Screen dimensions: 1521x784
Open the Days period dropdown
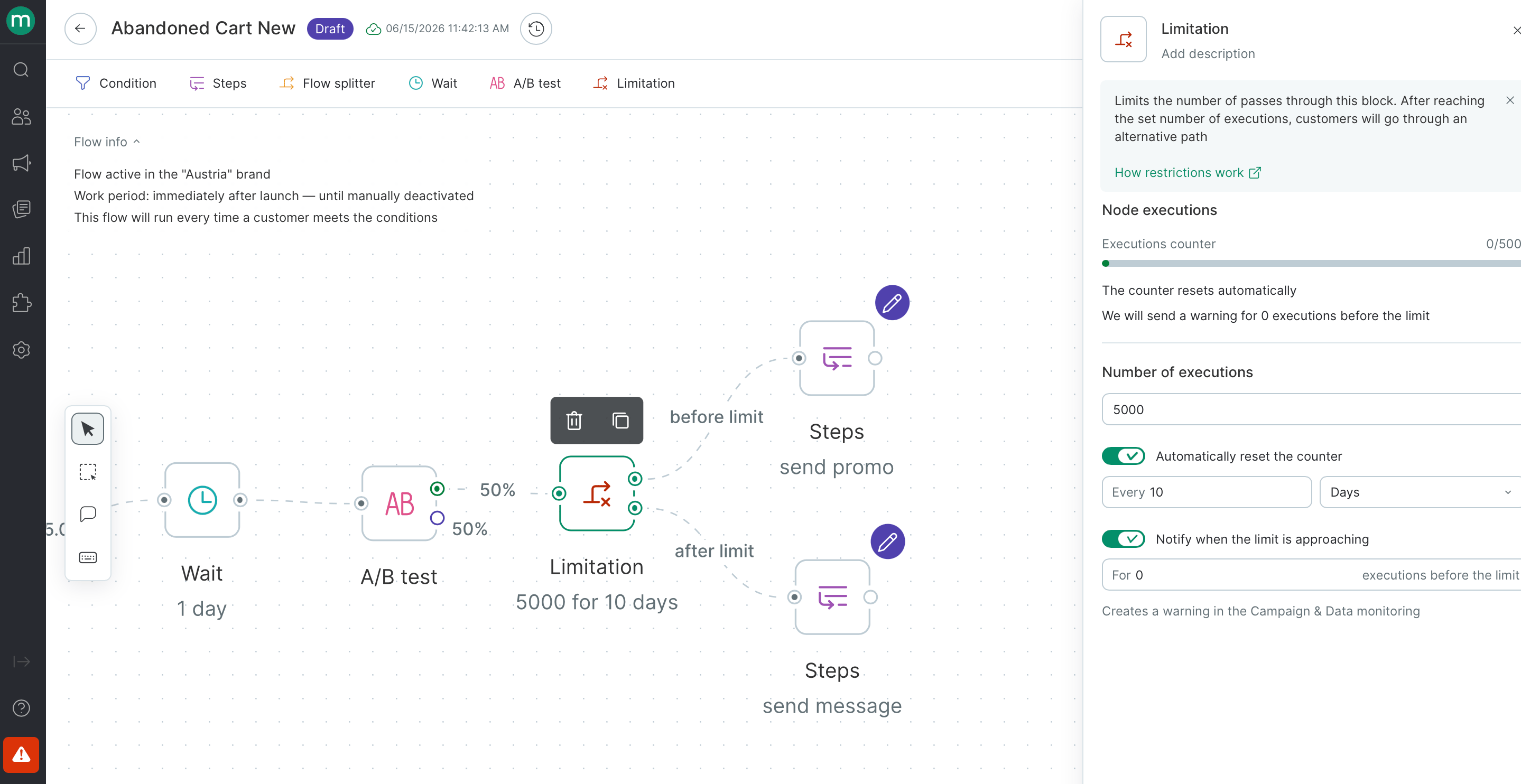[x=1420, y=492]
